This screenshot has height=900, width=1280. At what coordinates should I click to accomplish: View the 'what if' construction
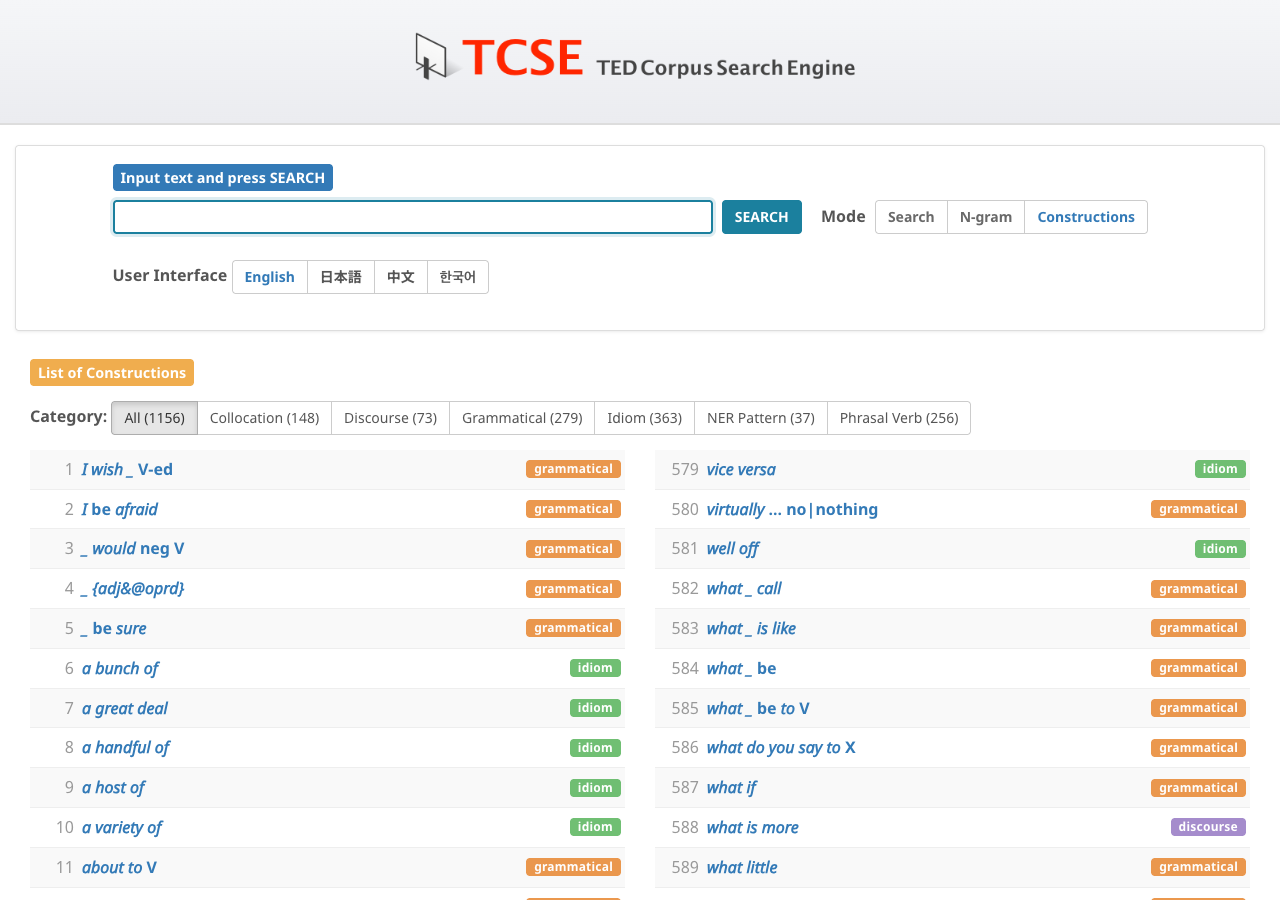731,787
